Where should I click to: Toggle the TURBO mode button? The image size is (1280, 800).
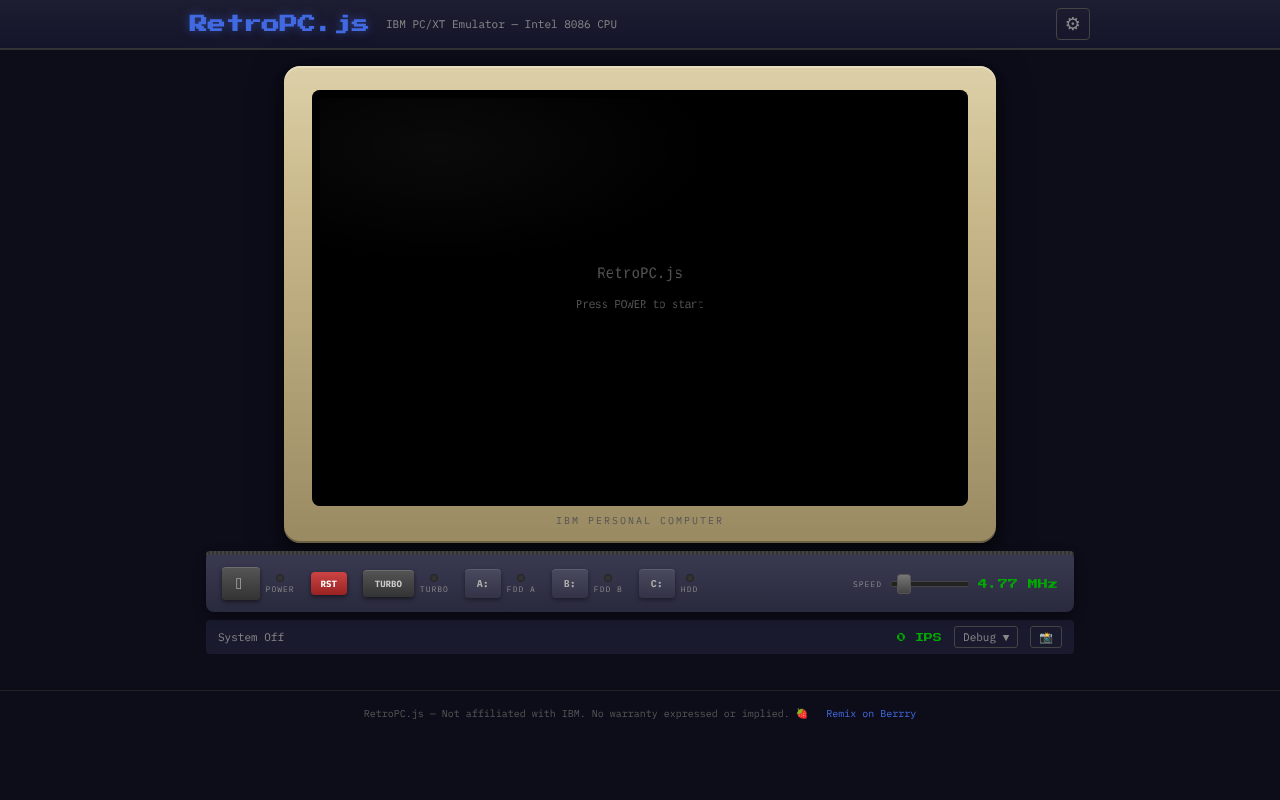click(x=388, y=583)
